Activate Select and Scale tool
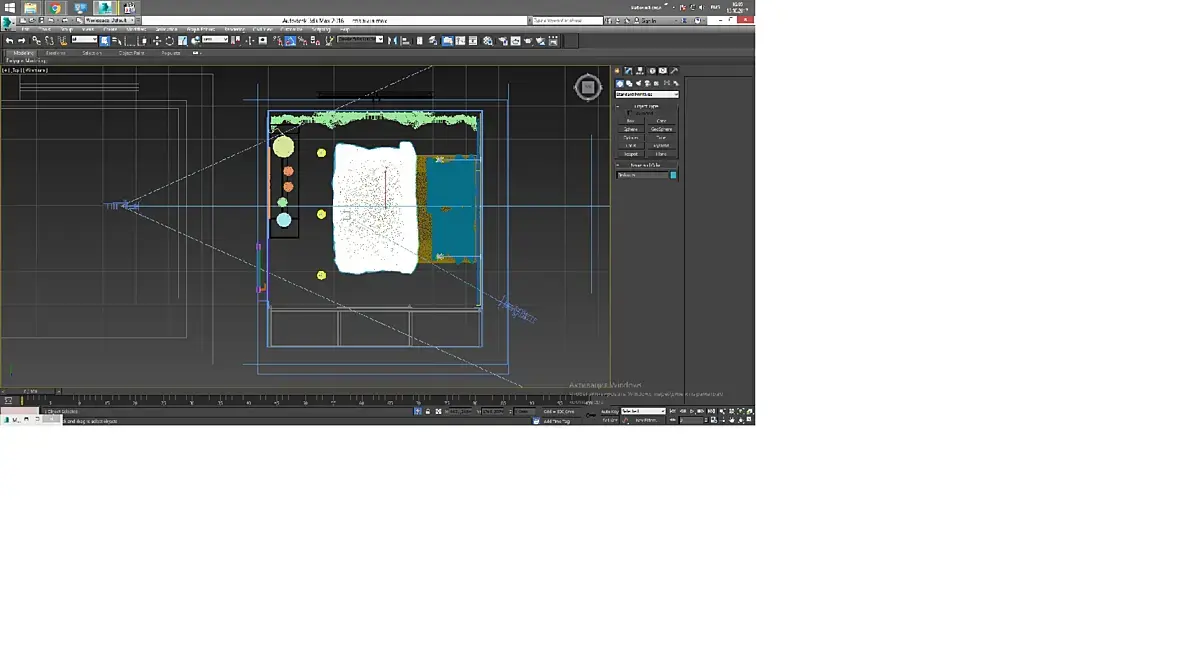The image size is (1180, 664). tap(182, 41)
